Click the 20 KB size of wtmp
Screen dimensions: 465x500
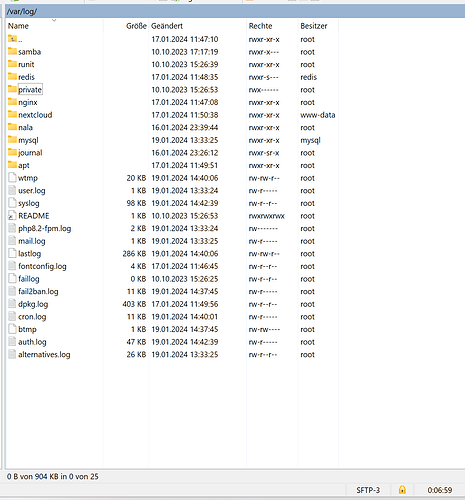136,178
